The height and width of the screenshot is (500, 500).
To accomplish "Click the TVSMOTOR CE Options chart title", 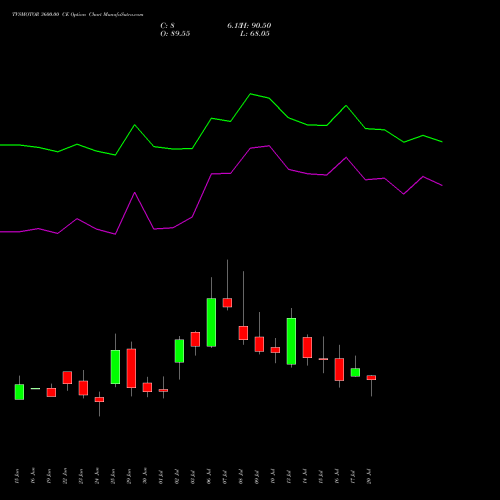I will tap(78, 15).
